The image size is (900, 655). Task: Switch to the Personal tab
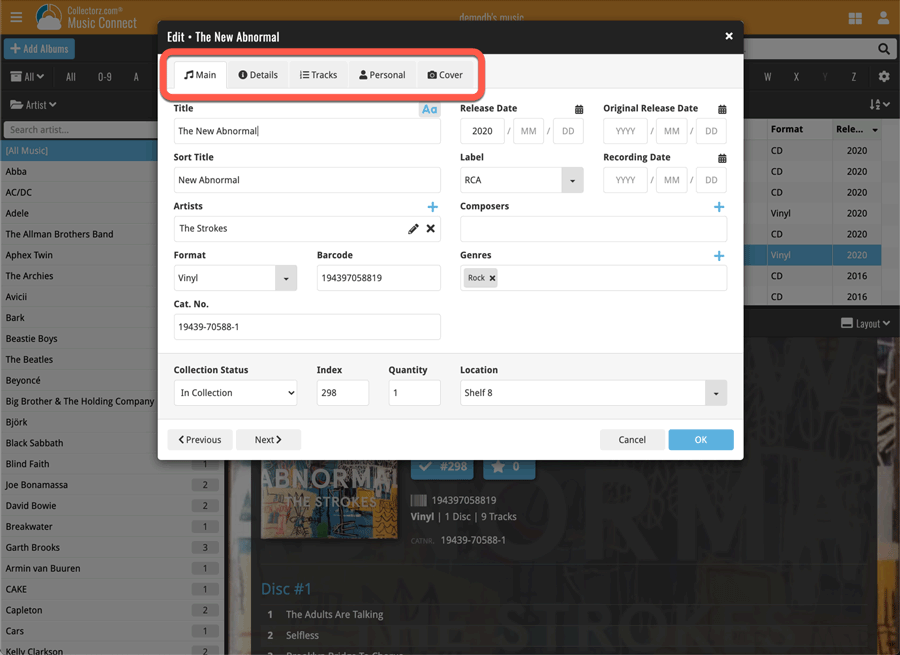[x=382, y=75]
